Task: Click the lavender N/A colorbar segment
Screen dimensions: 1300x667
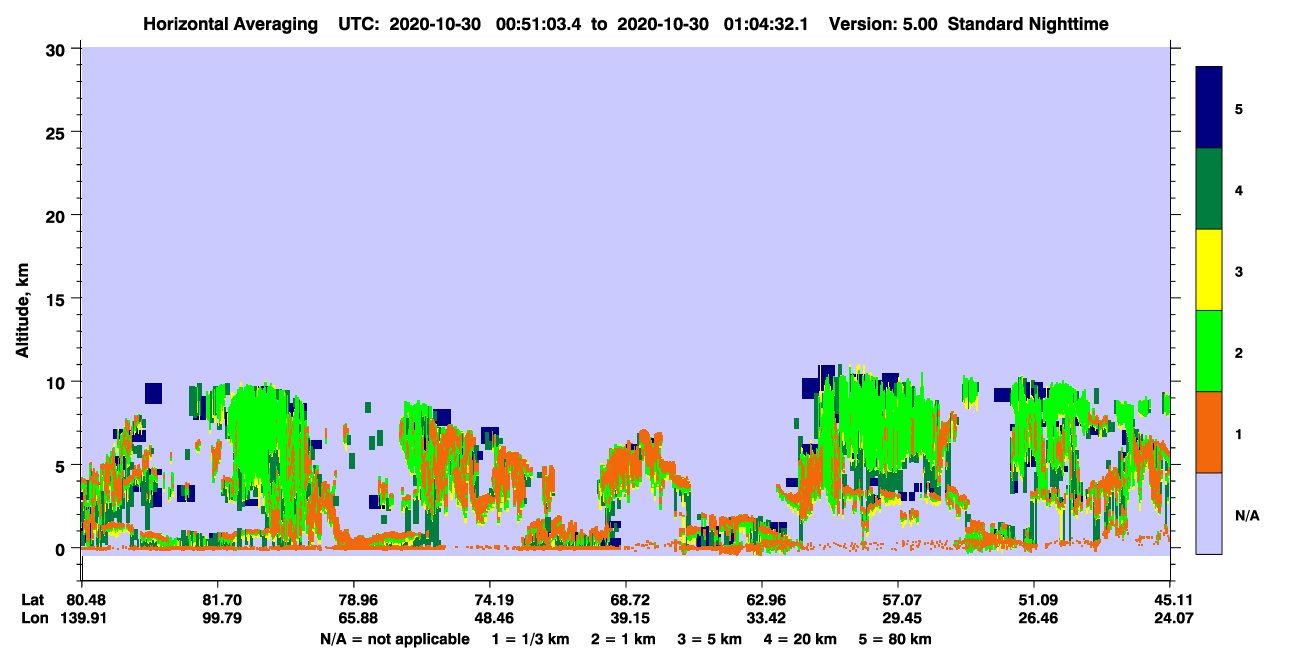Action: pos(1209,513)
